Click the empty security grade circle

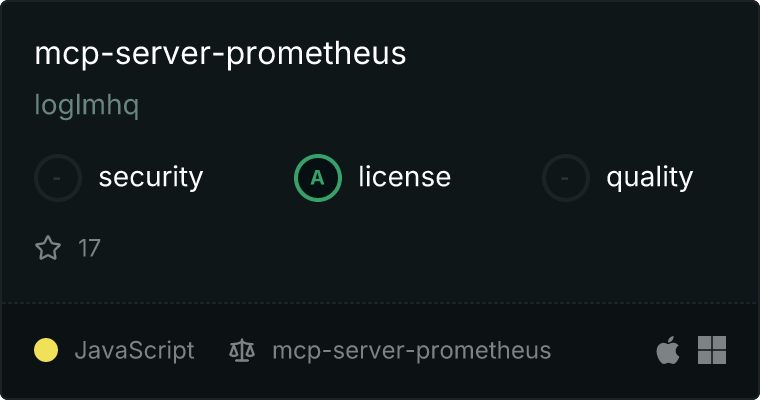point(58,178)
